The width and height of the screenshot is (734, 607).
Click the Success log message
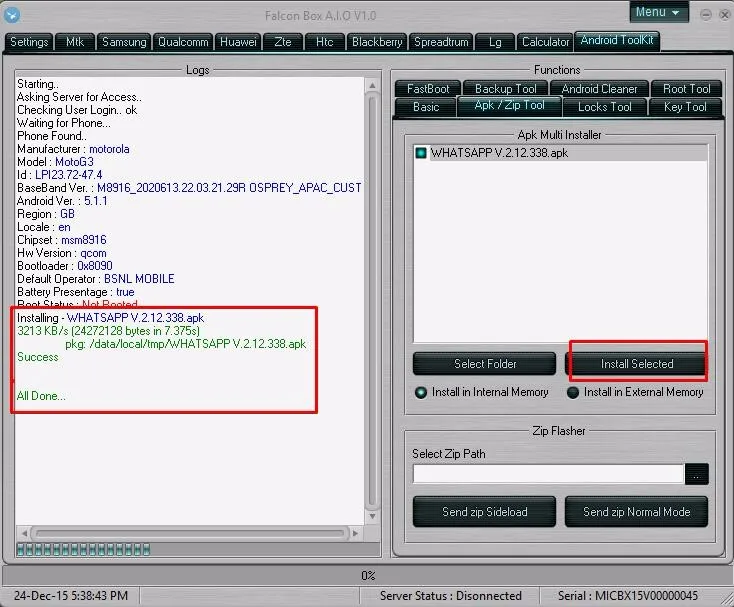pos(38,357)
